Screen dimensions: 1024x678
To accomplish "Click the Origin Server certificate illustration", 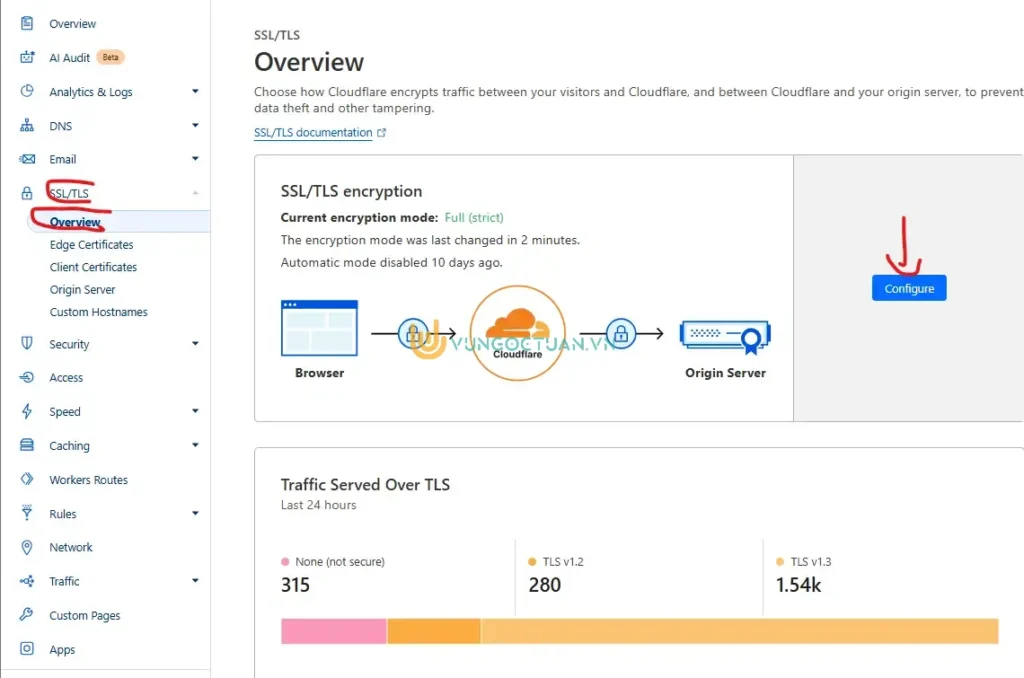I will tap(726, 336).
